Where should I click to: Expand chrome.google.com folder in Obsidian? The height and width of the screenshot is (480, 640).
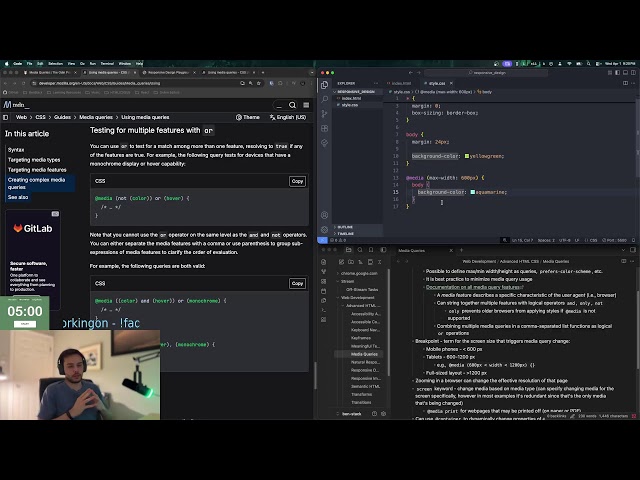point(359,273)
